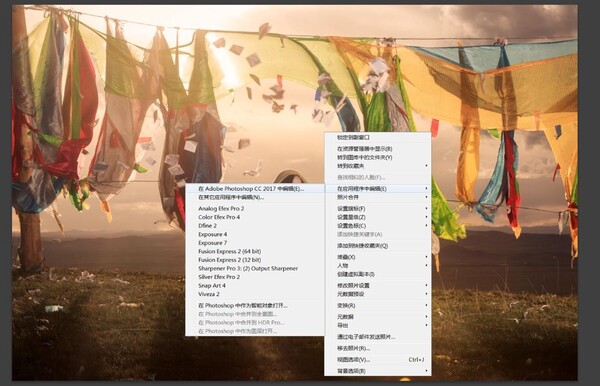Expand the 在应用程序中编辑(E) submenu

click(x=378, y=189)
